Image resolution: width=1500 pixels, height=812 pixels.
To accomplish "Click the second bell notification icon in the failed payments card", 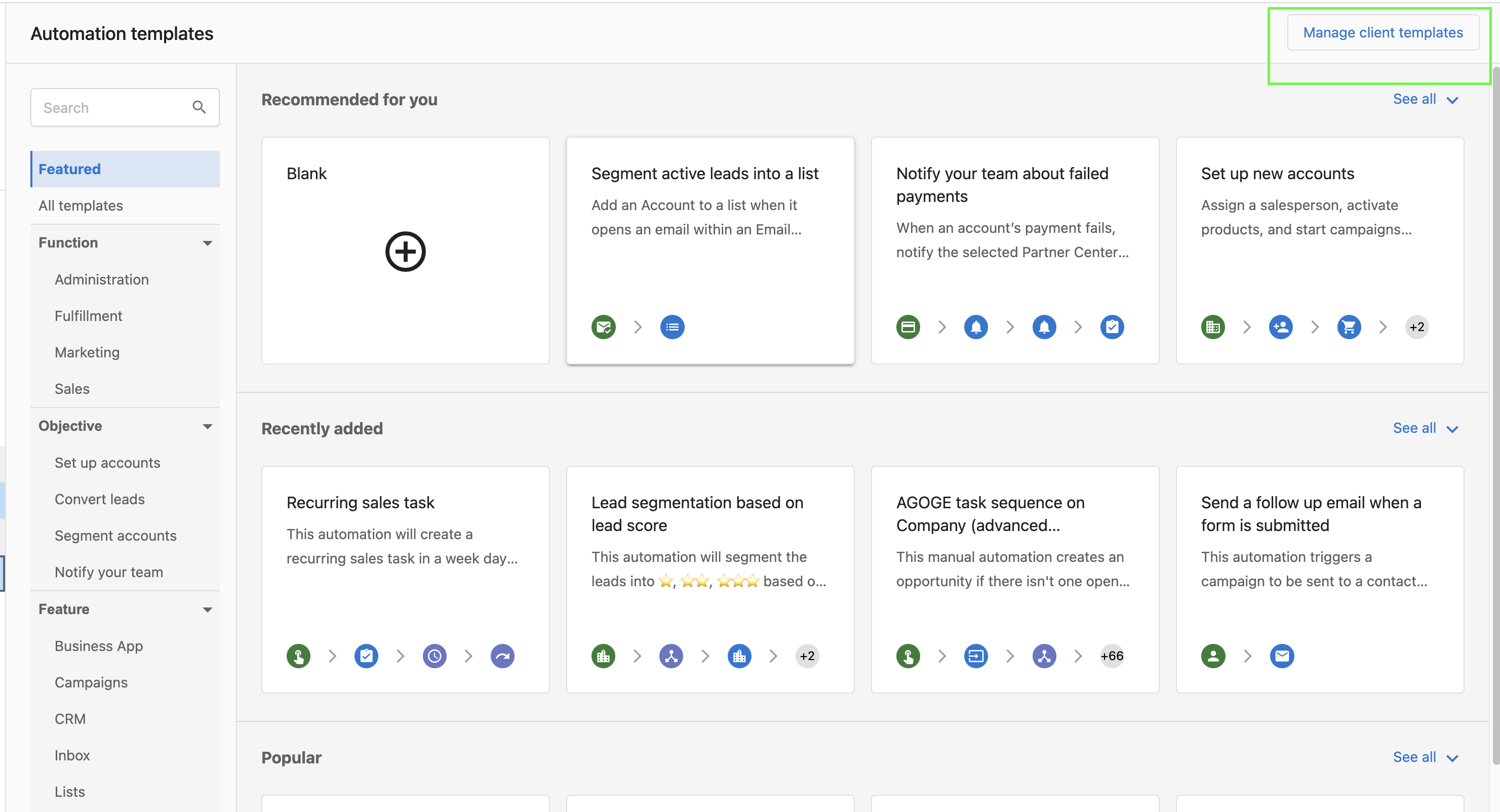I will [x=1044, y=327].
